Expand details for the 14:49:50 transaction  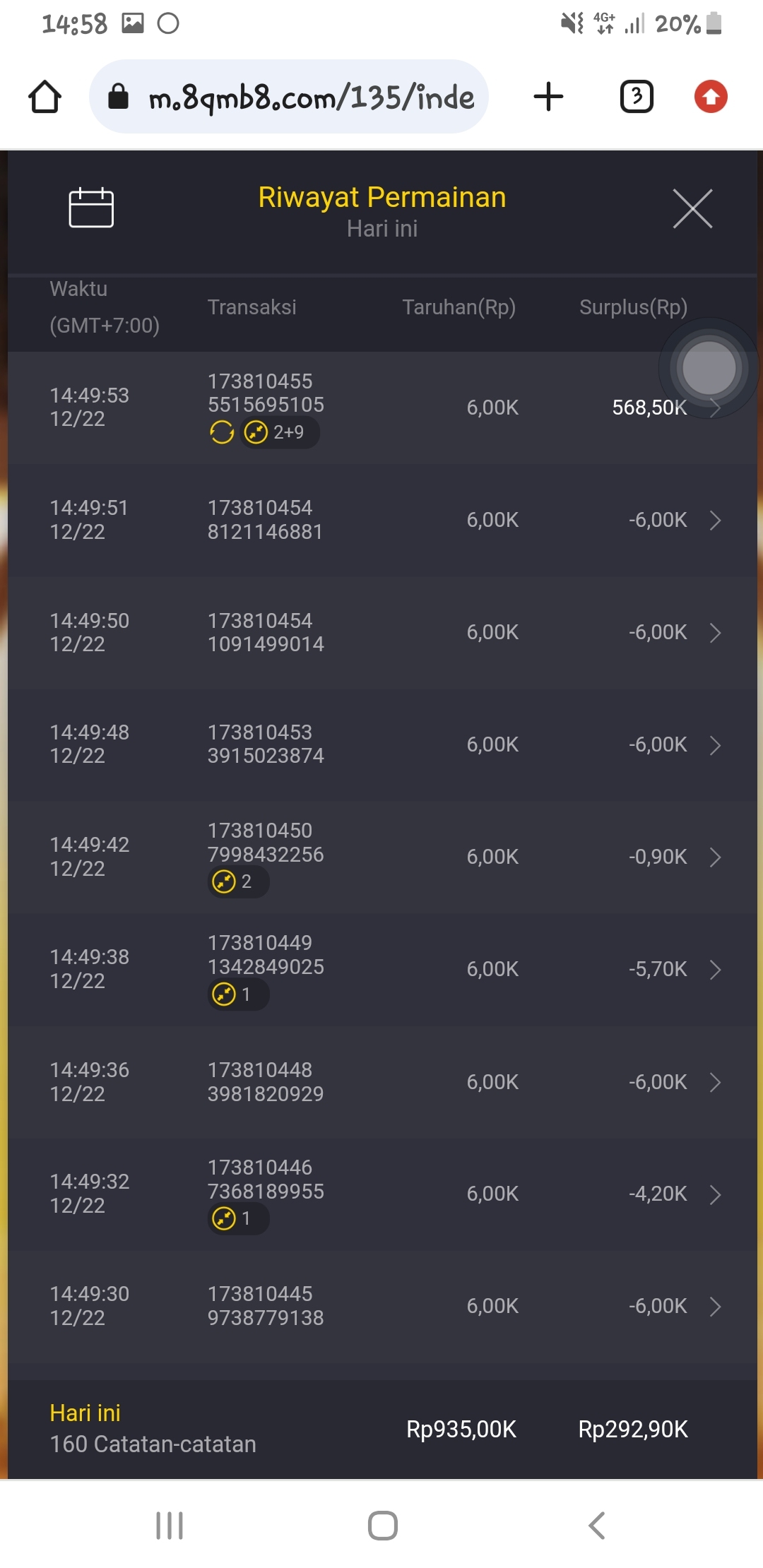(x=715, y=633)
